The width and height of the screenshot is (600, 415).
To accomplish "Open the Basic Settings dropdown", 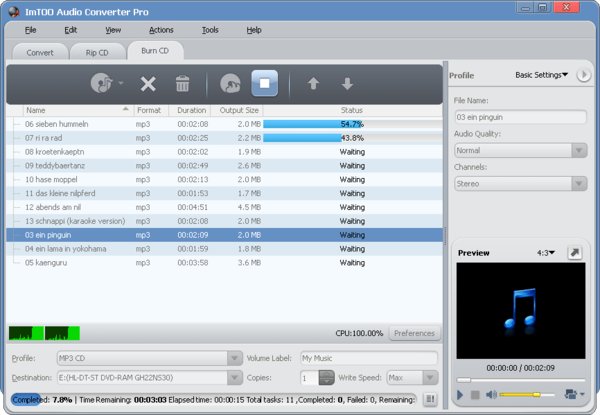I will point(541,75).
